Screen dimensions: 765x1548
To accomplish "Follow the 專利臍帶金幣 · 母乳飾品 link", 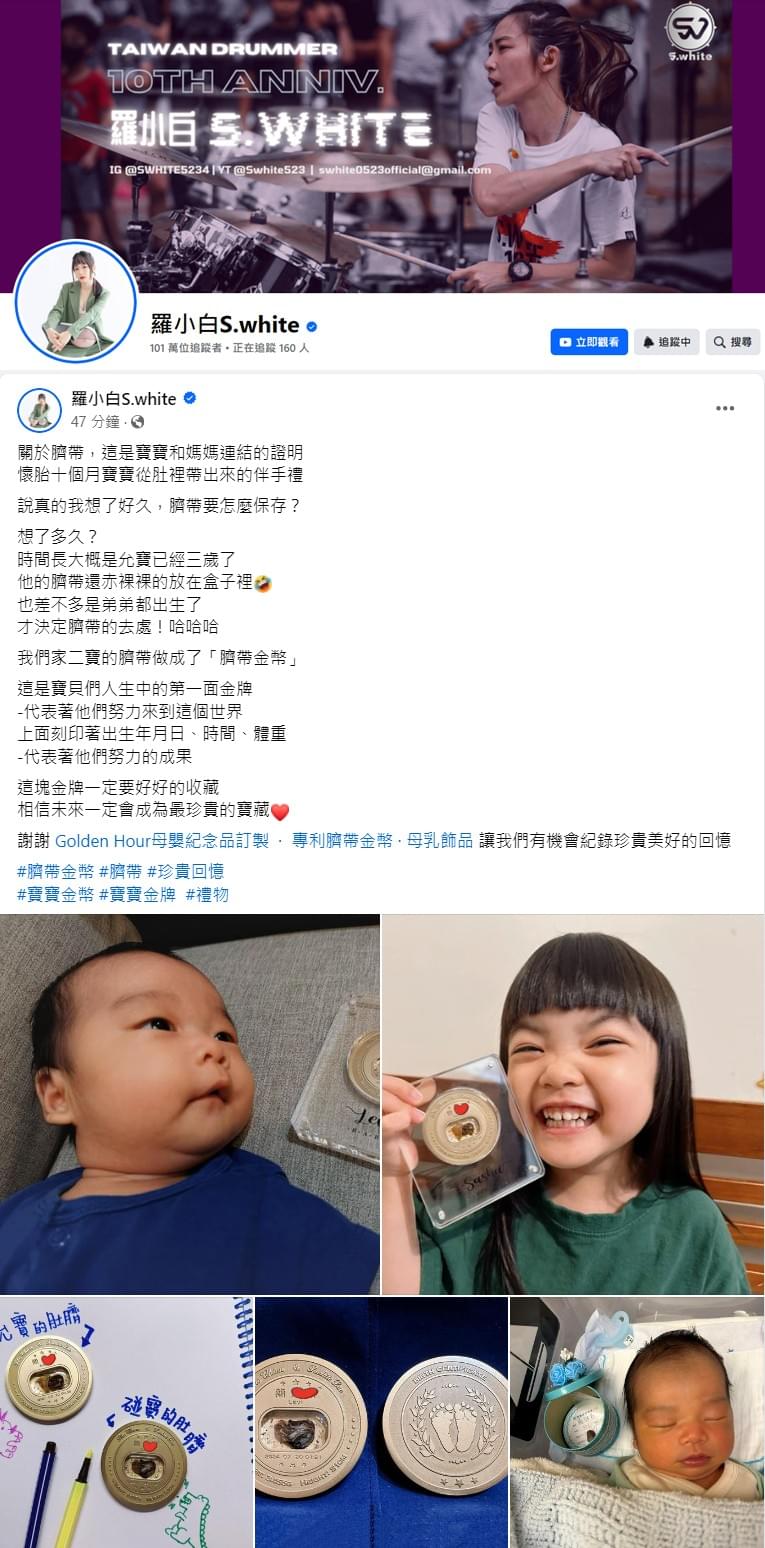I will pyautogui.click(x=382, y=840).
